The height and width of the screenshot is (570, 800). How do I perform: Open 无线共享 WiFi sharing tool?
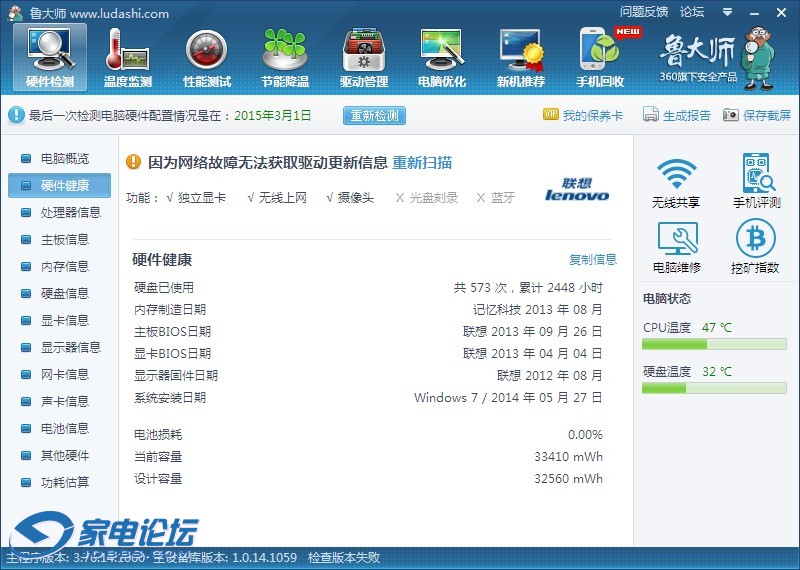(x=676, y=182)
